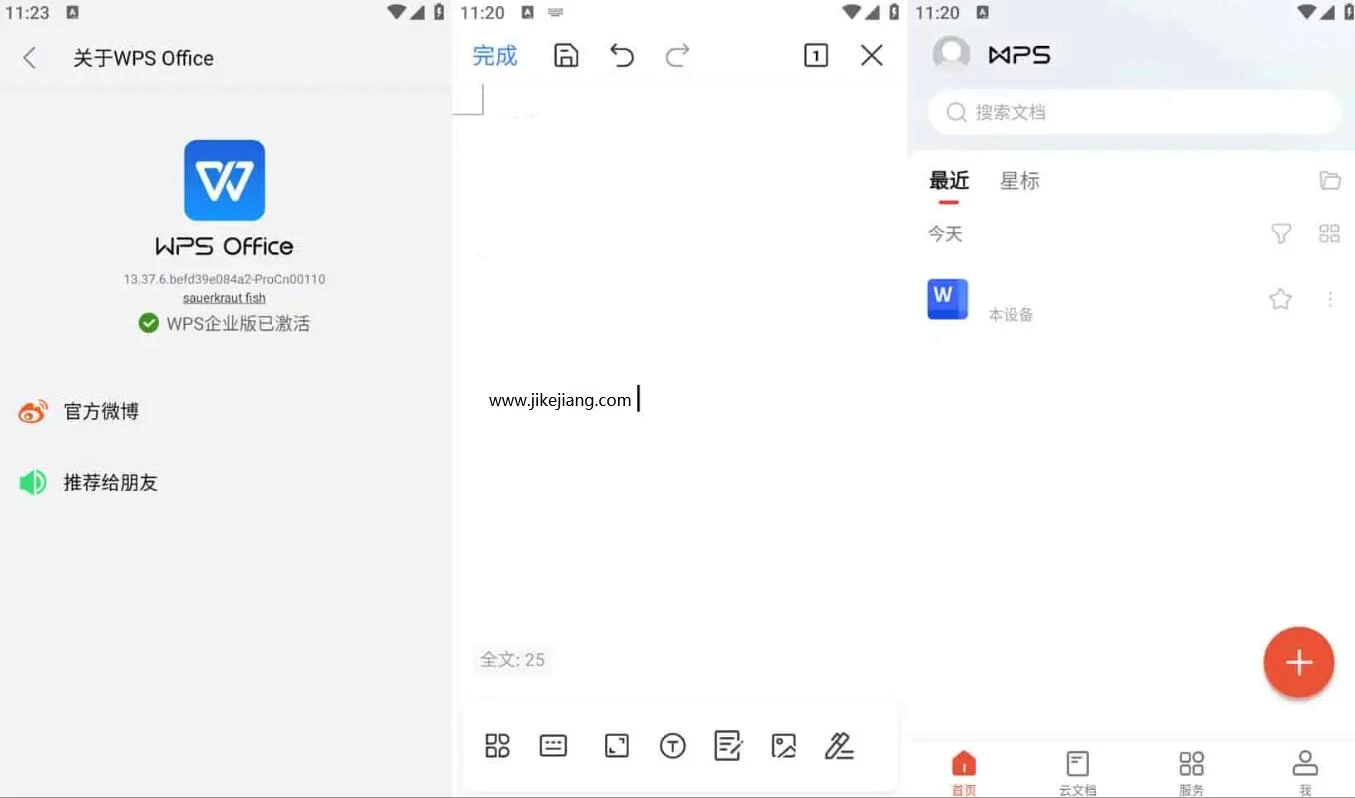Toggle fit-to-screen view icon

(x=617, y=745)
